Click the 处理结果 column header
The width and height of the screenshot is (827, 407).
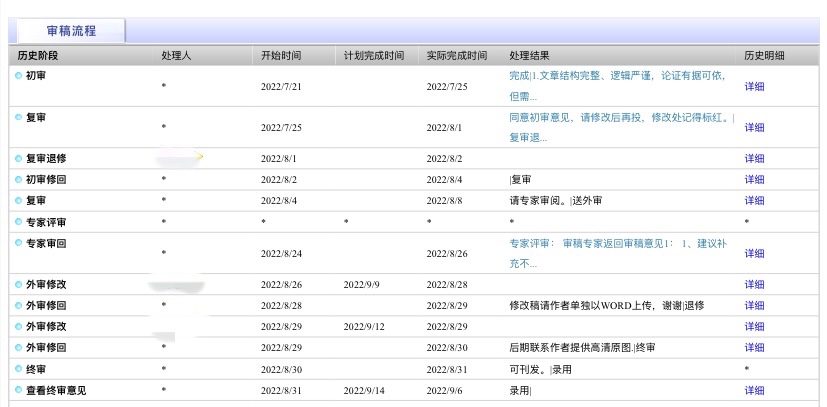(x=529, y=55)
